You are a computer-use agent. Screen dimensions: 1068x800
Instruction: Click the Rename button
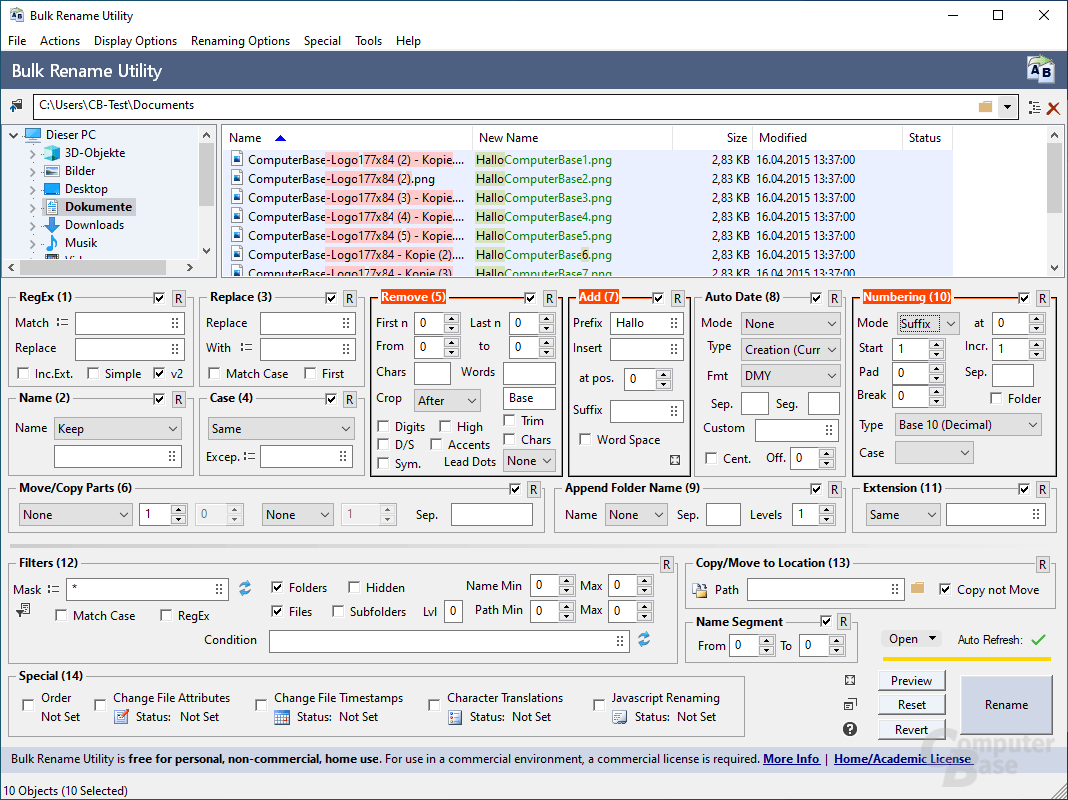[x=1006, y=704]
